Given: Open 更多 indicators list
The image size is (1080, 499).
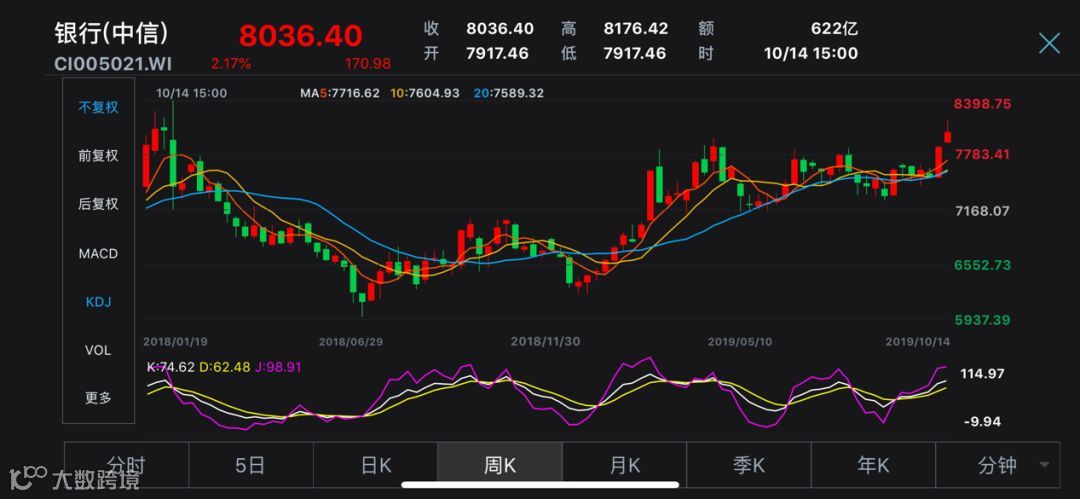Looking at the screenshot, I should tap(98, 398).
